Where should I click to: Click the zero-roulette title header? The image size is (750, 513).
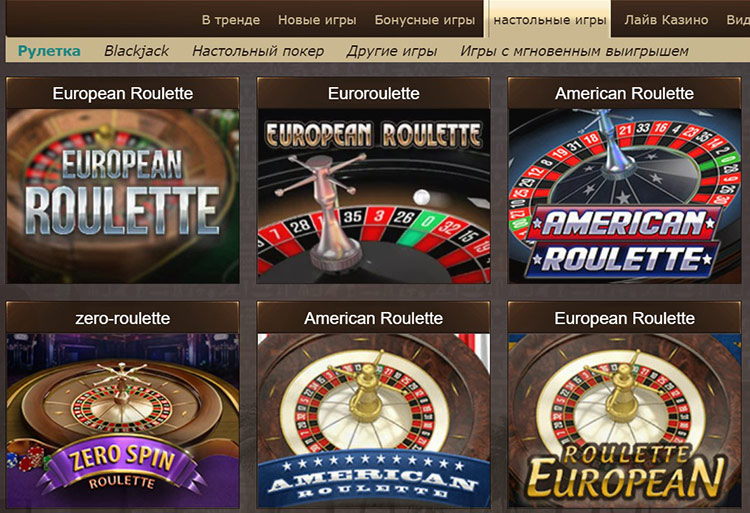coord(123,318)
